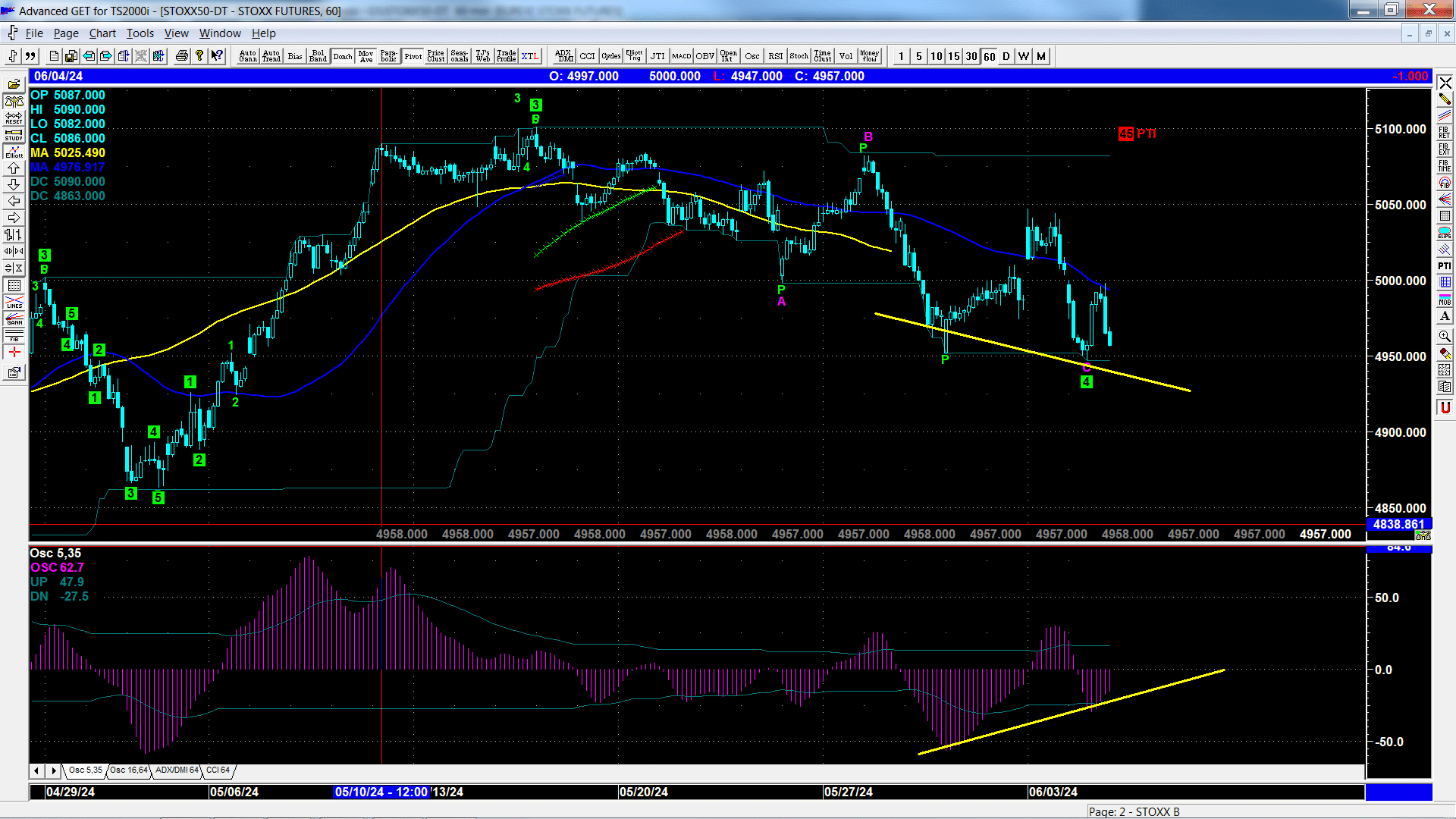The image size is (1456, 819).
Task: Toggle the XTL indicator
Action: pyautogui.click(x=530, y=56)
